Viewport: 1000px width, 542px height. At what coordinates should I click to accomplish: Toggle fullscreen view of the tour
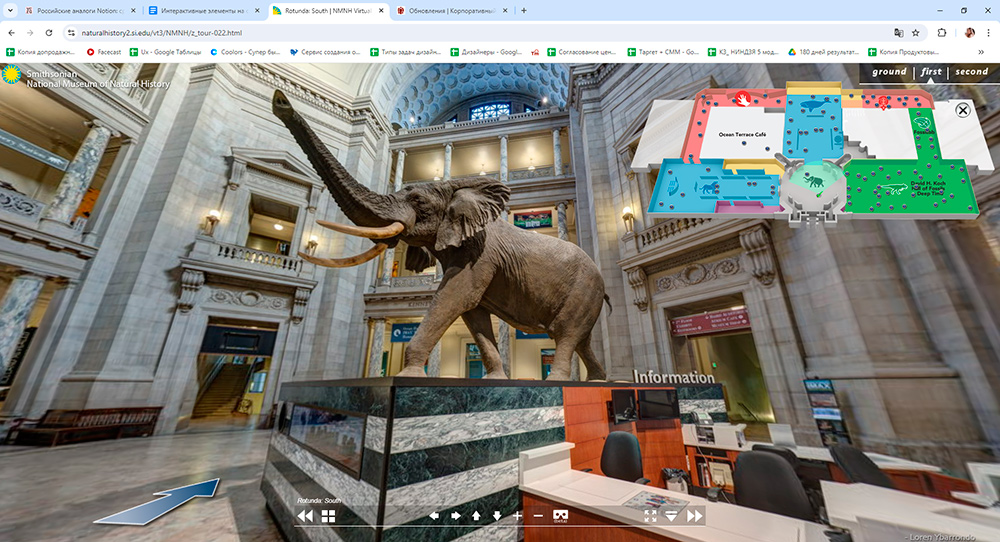tap(650, 516)
